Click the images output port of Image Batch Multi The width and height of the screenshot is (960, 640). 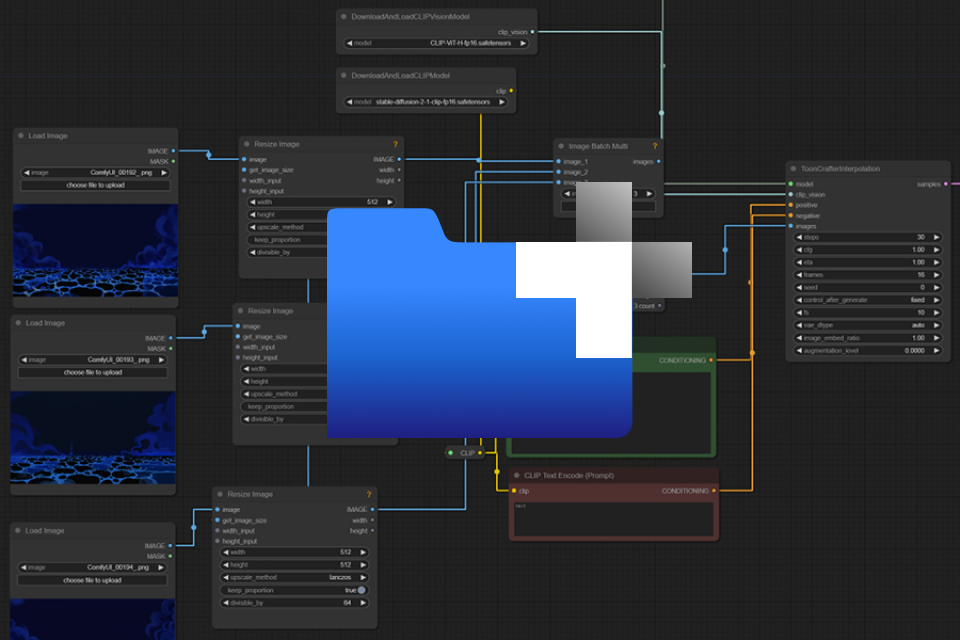click(x=659, y=162)
